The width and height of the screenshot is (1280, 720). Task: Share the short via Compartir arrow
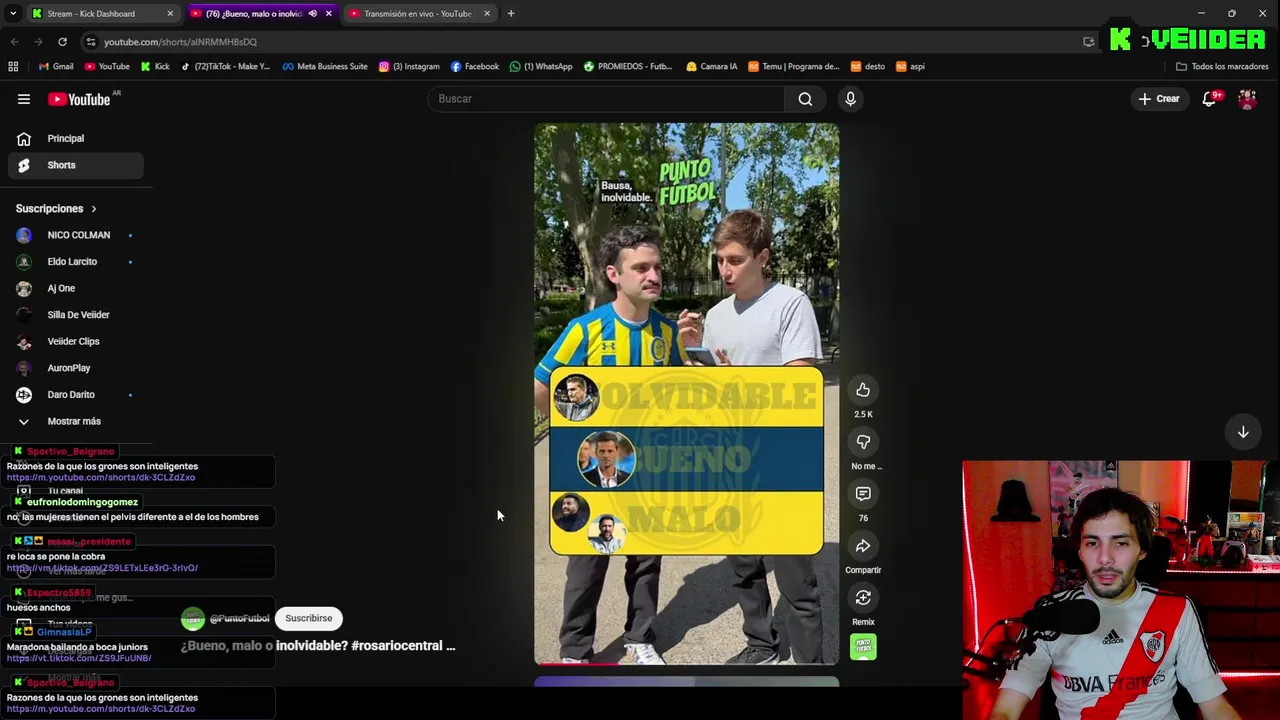pyautogui.click(x=863, y=546)
